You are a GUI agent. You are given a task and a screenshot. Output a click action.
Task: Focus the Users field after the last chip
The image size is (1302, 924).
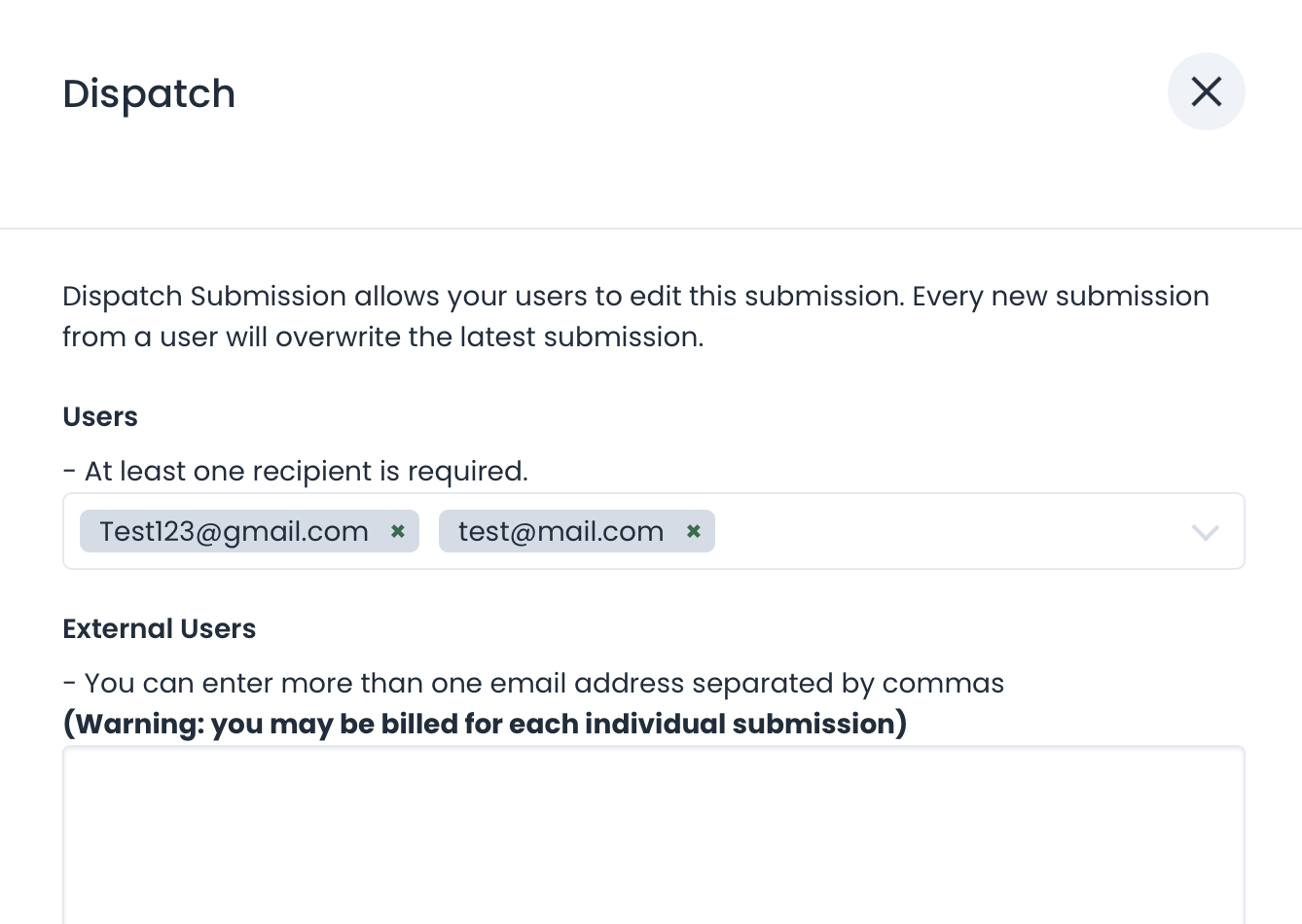tap(944, 531)
